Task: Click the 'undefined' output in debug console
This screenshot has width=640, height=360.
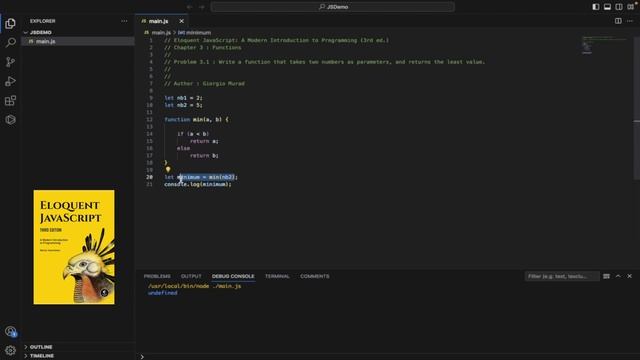Action: (x=162, y=293)
